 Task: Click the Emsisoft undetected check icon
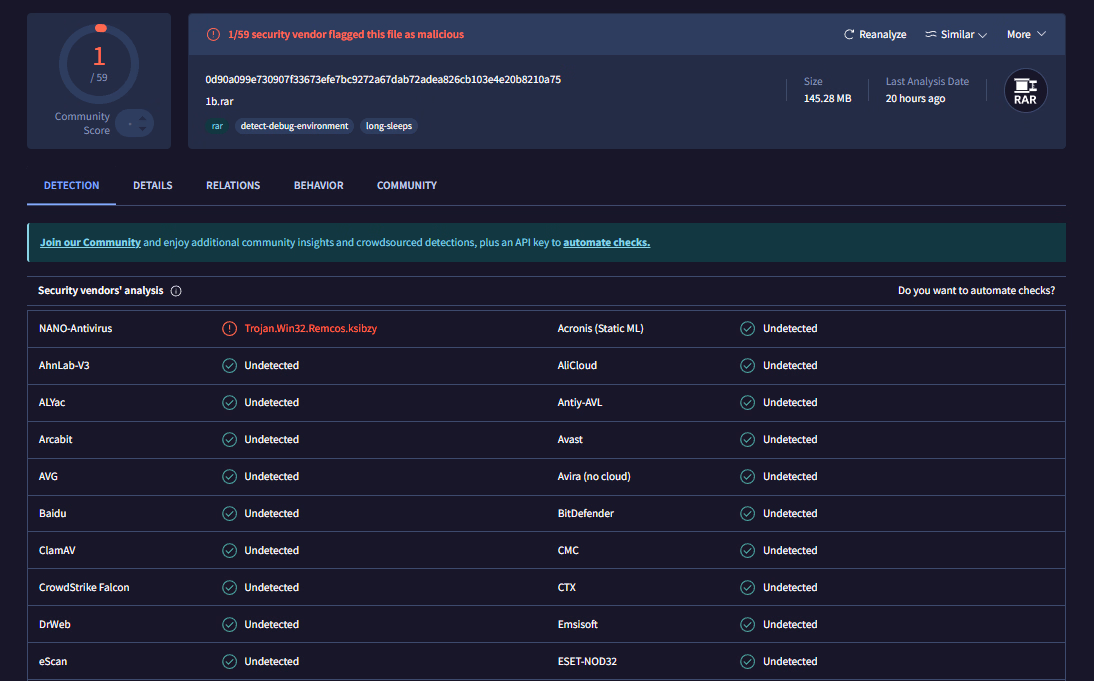[747, 624]
